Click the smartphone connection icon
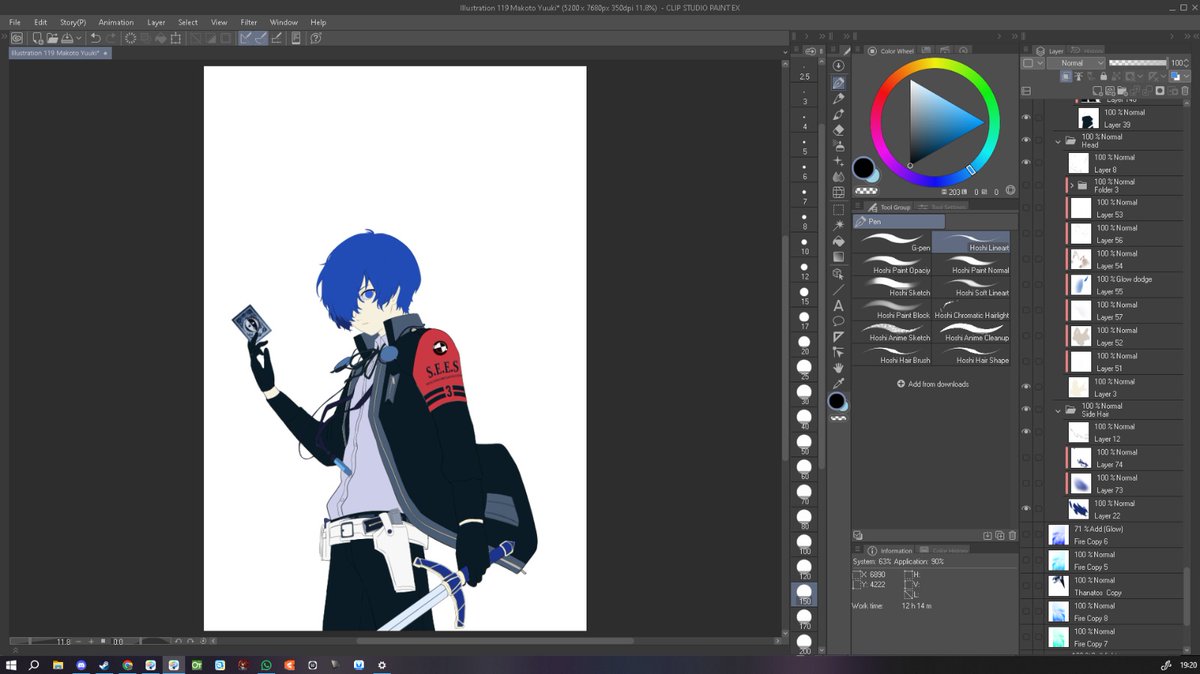The height and width of the screenshot is (674, 1200). click(295, 38)
